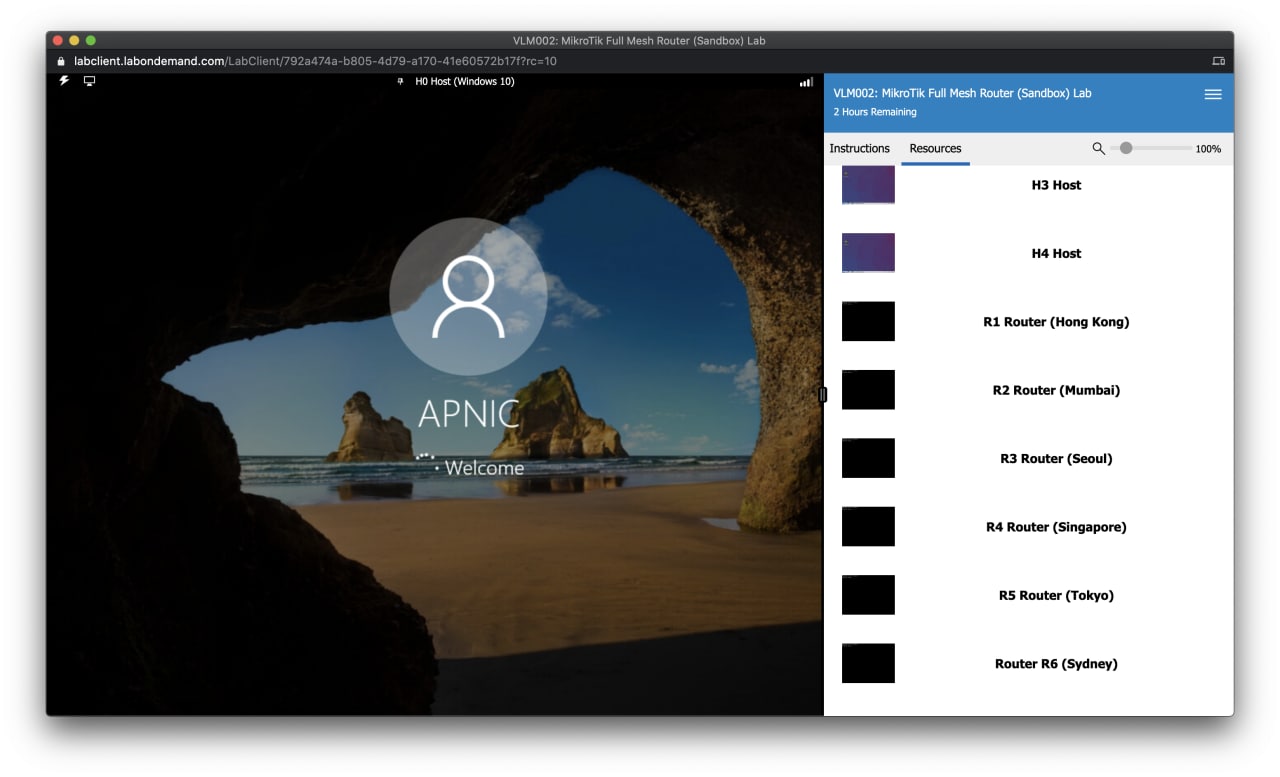The image size is (1280, 777).
Task: Click the lightning bolt commands icon
Action: tap(64, 81)
